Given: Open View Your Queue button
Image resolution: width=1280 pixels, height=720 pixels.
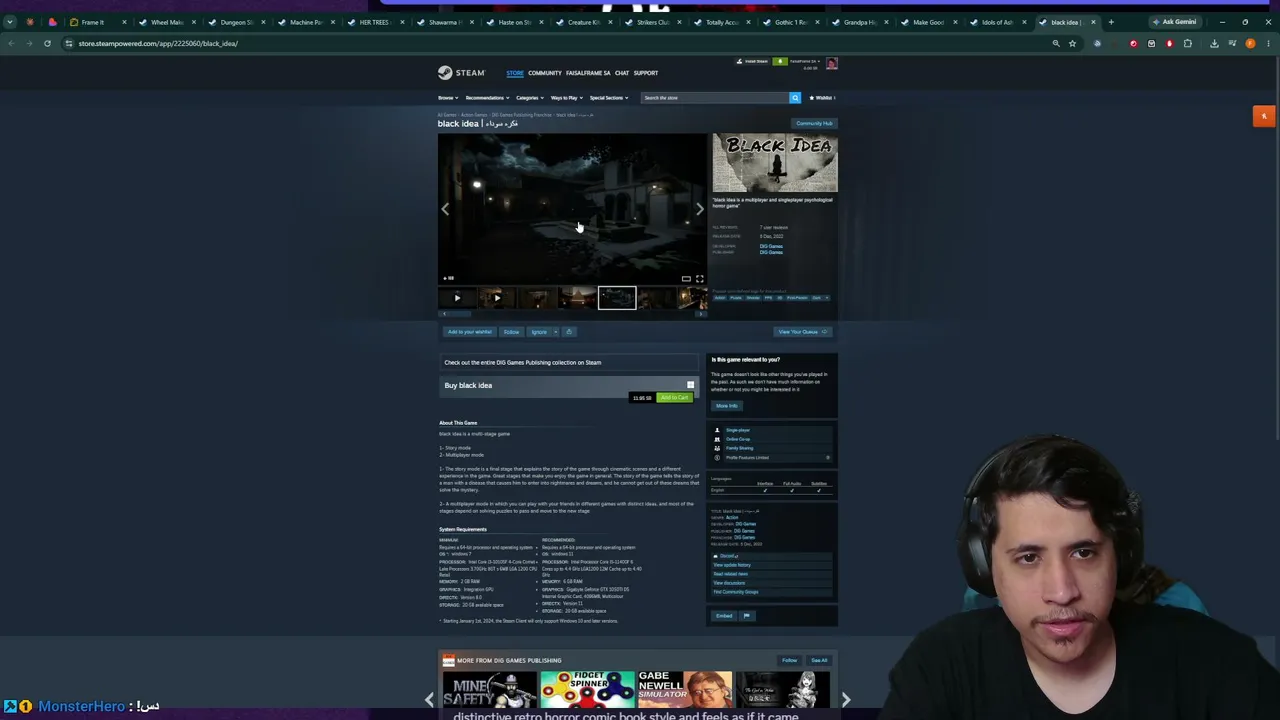Looking at the screenshot, I should [x=803, y=332].
